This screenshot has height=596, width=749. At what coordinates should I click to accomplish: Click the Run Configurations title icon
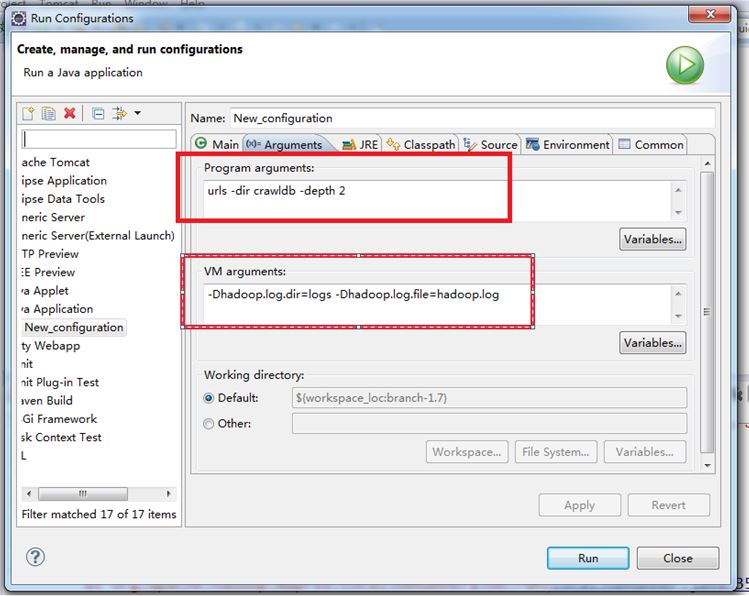pyautogui.click(x=19, y=19)
